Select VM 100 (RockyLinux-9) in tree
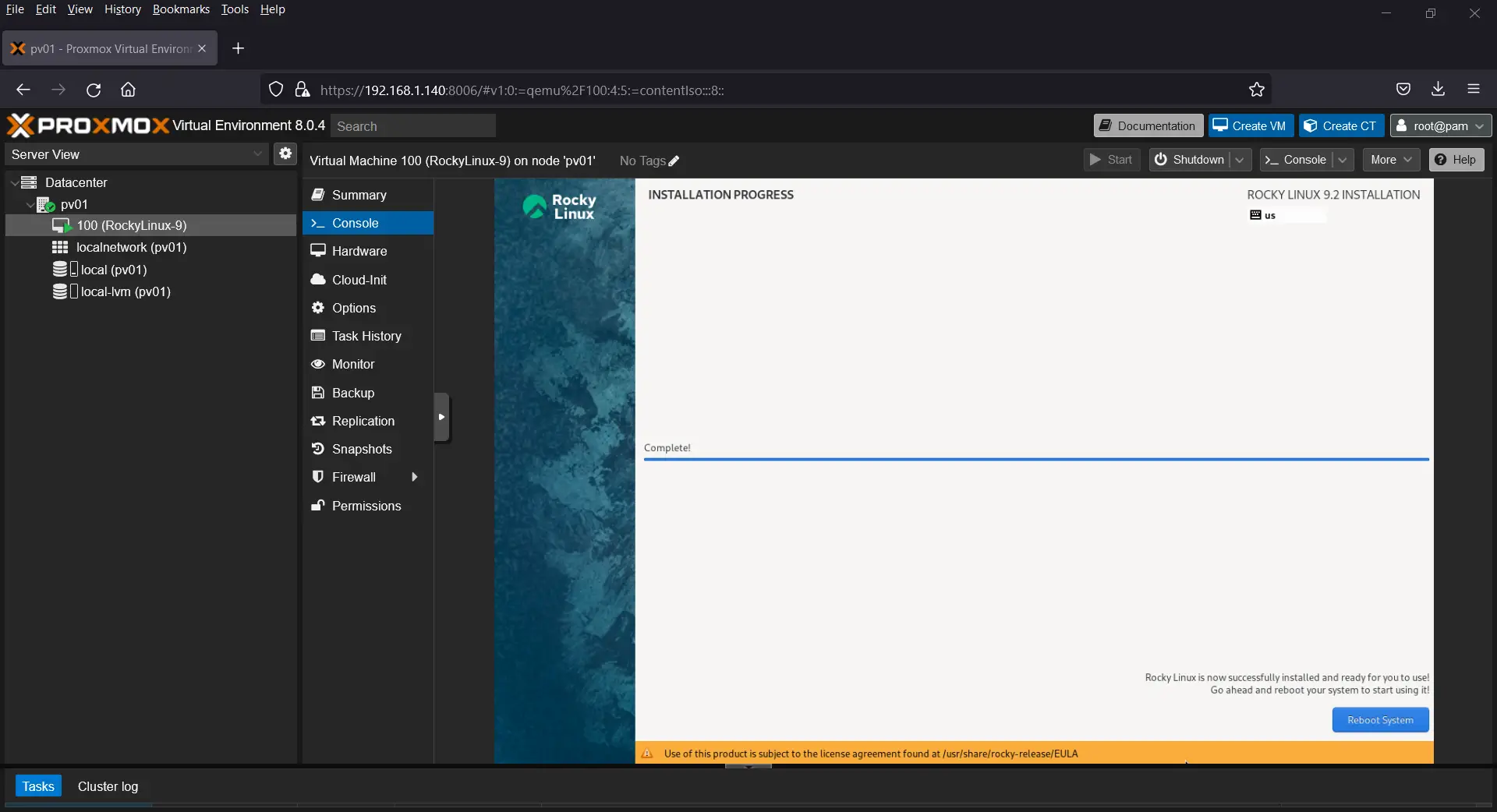 point(151,225)
